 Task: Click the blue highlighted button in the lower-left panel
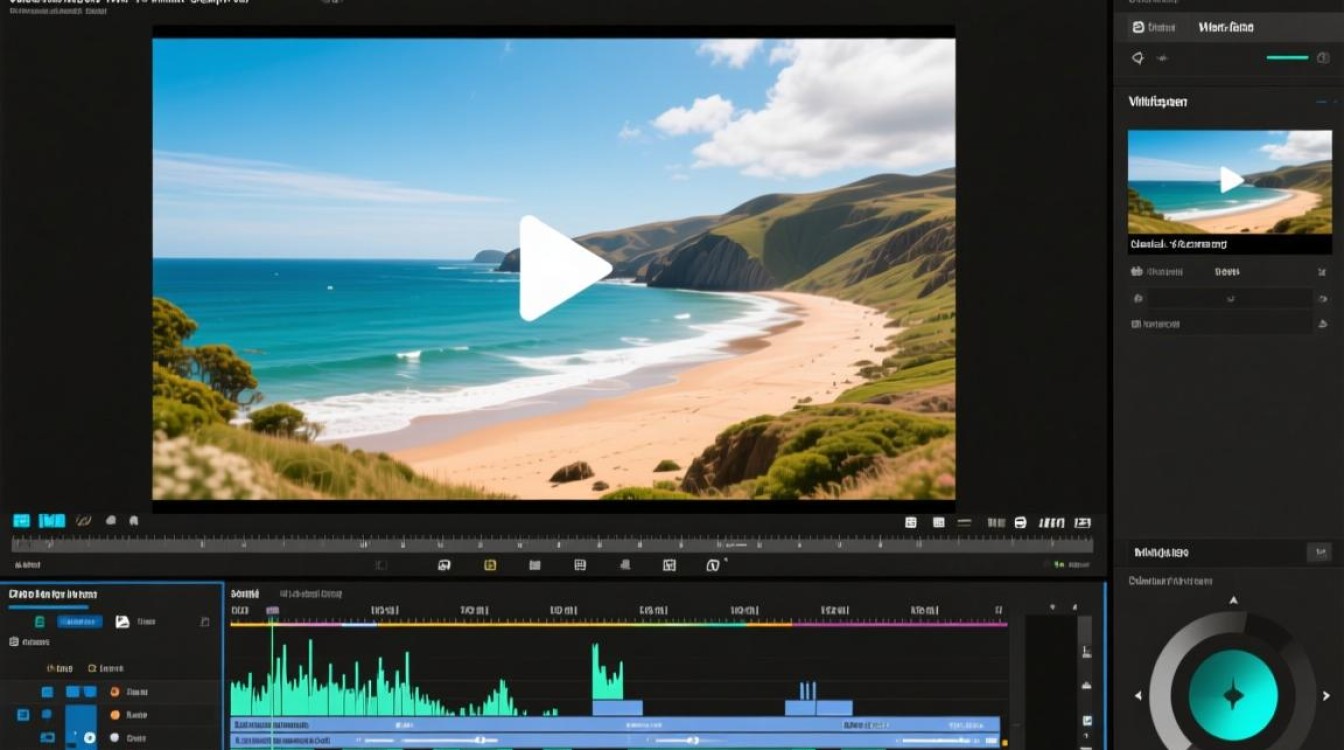[x=80, y=621]
